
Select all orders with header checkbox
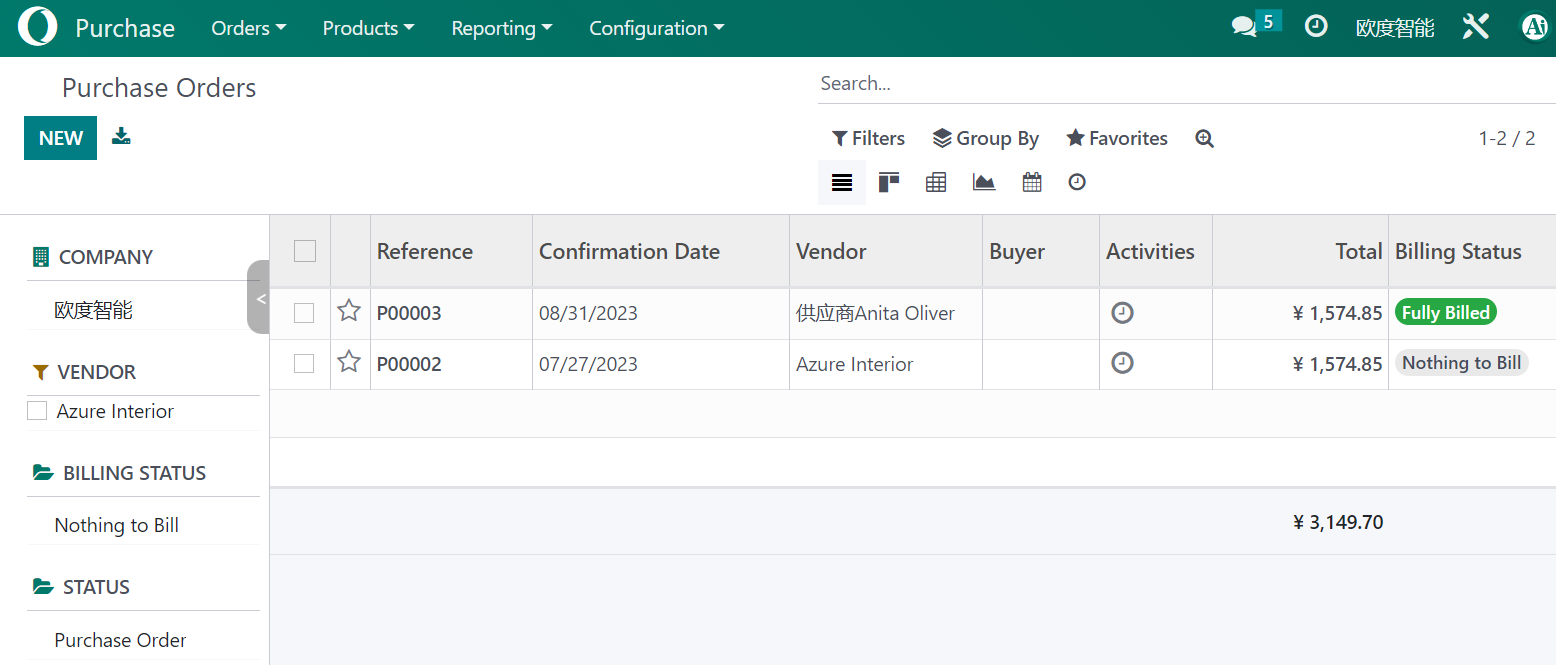point(305,251)
